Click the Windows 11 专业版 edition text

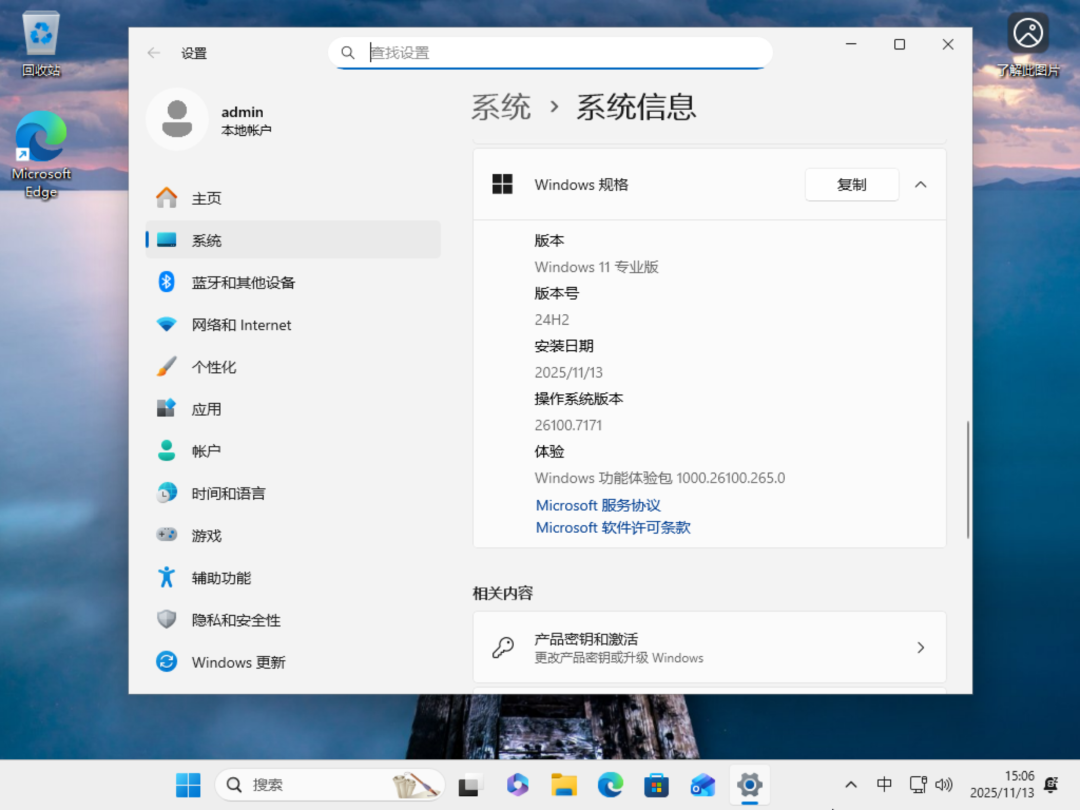point(596,267)
